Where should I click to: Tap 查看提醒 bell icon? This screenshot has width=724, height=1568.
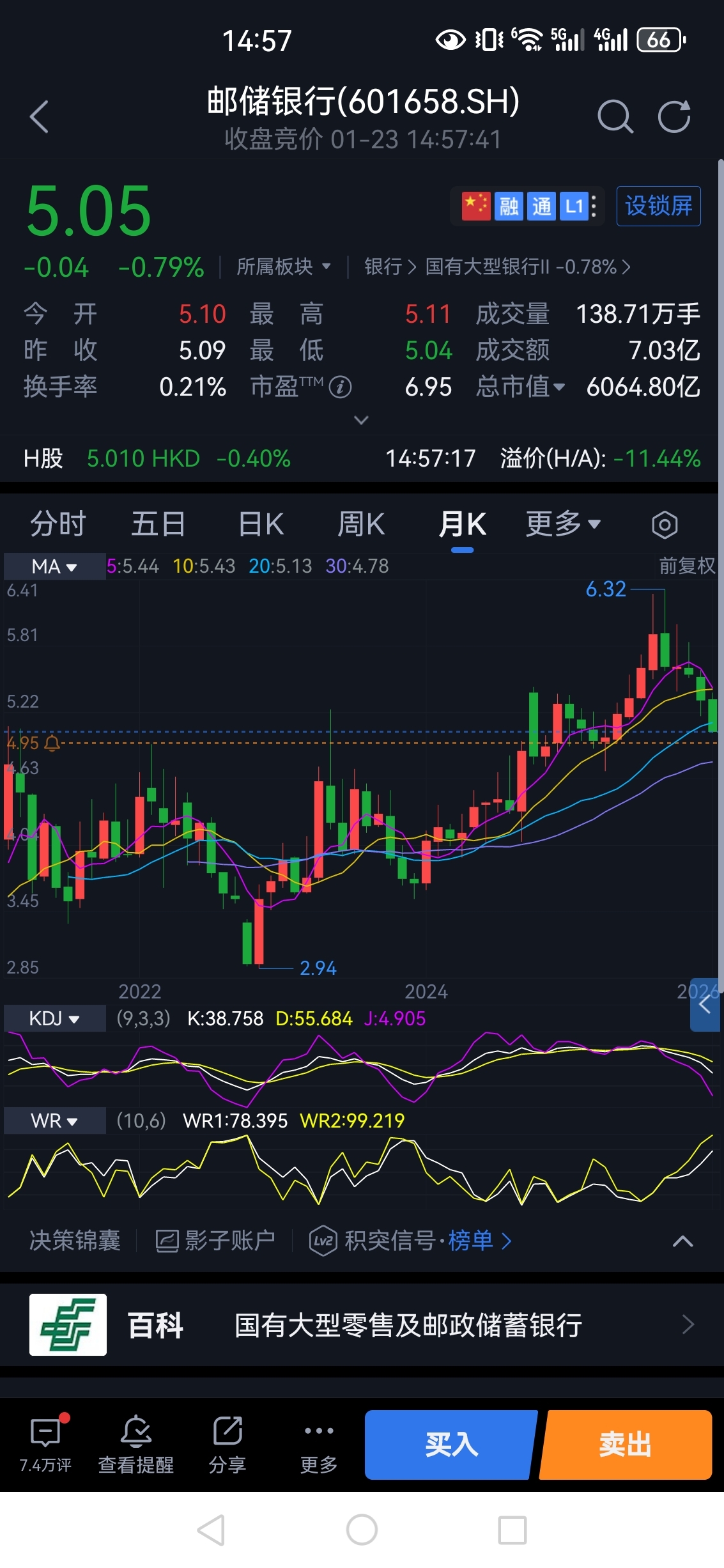136,1431
